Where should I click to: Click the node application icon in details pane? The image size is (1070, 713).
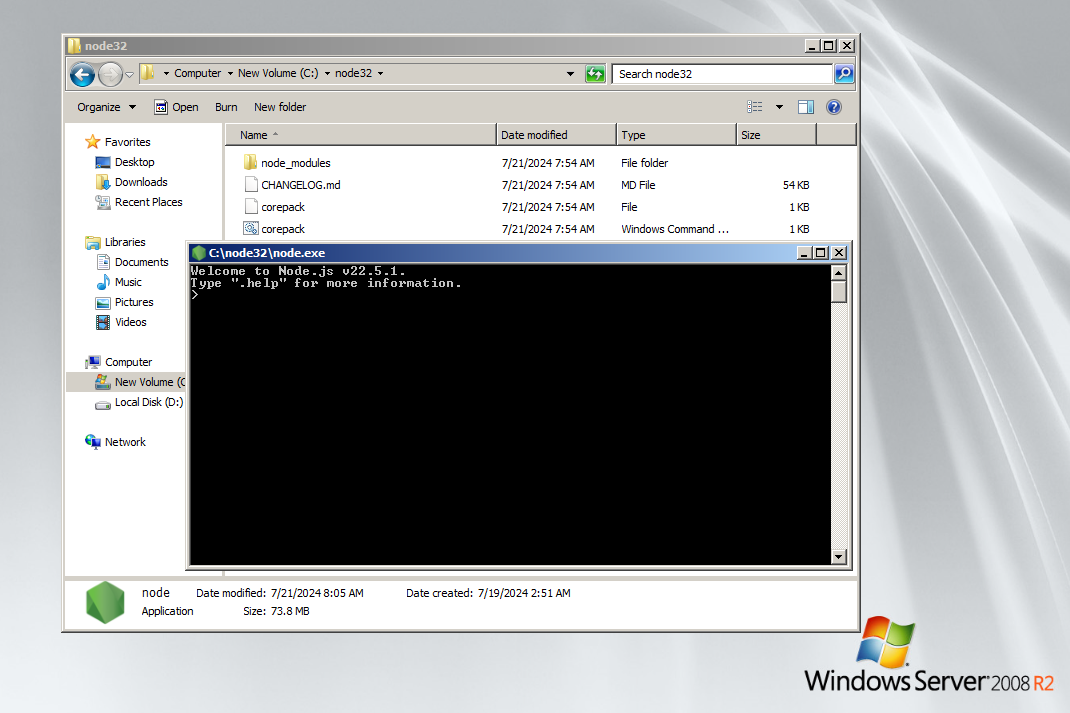105,602
